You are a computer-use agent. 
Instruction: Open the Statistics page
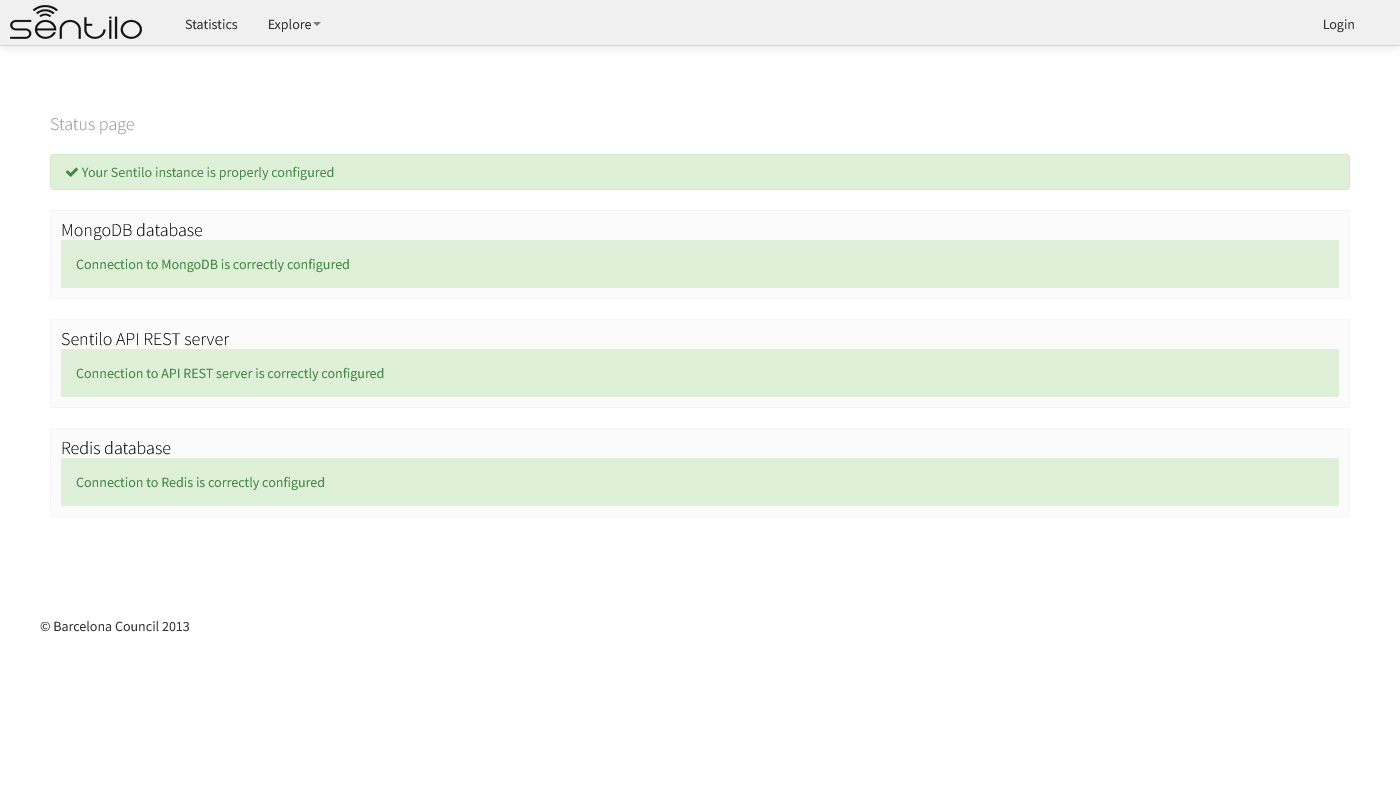(x=211, y=24)
